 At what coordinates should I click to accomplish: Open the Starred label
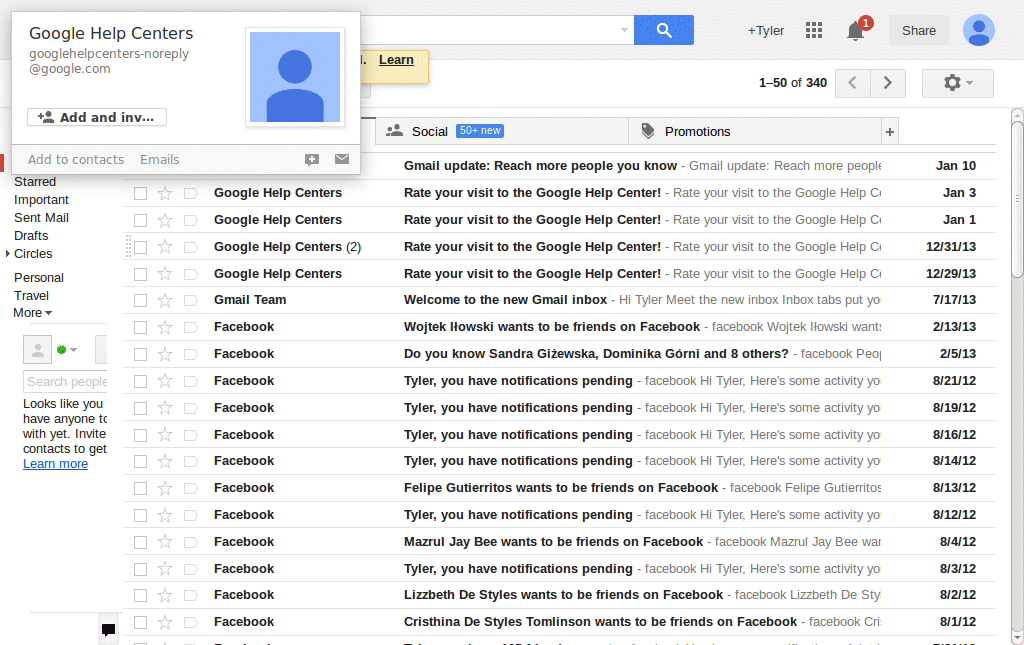pos(35,181)
